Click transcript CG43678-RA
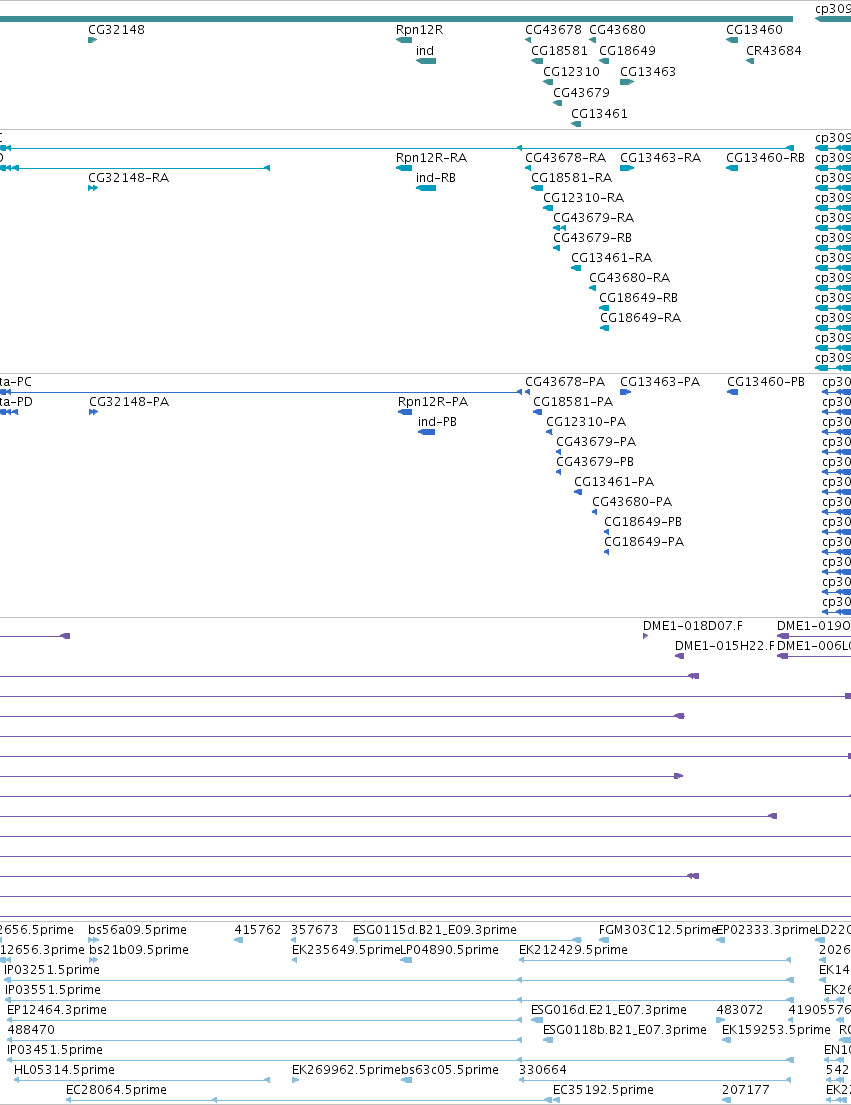851x1105 pixels. pyautogui.click(x=565, y=158)
